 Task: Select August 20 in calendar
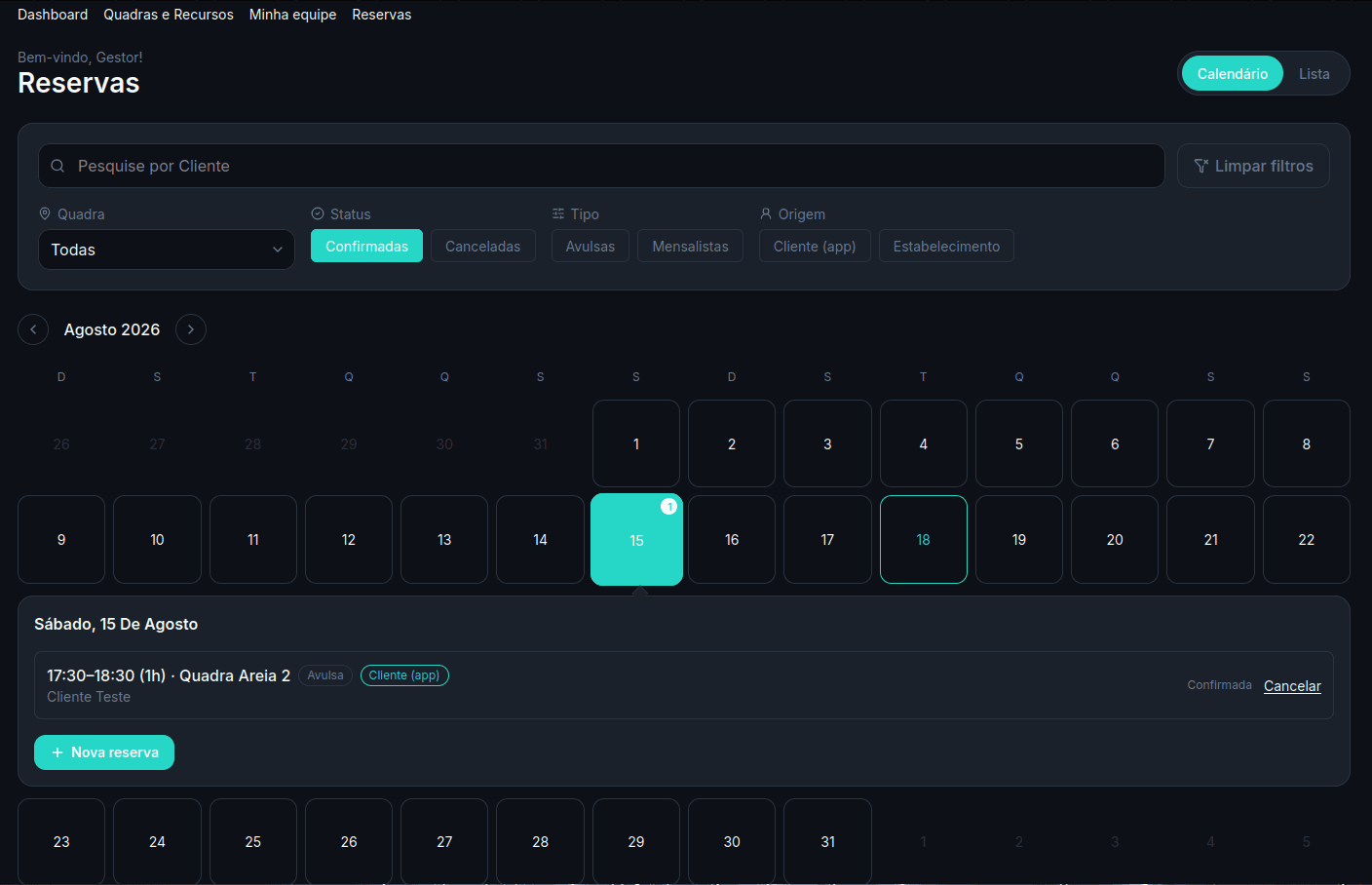pos(1115,540)
